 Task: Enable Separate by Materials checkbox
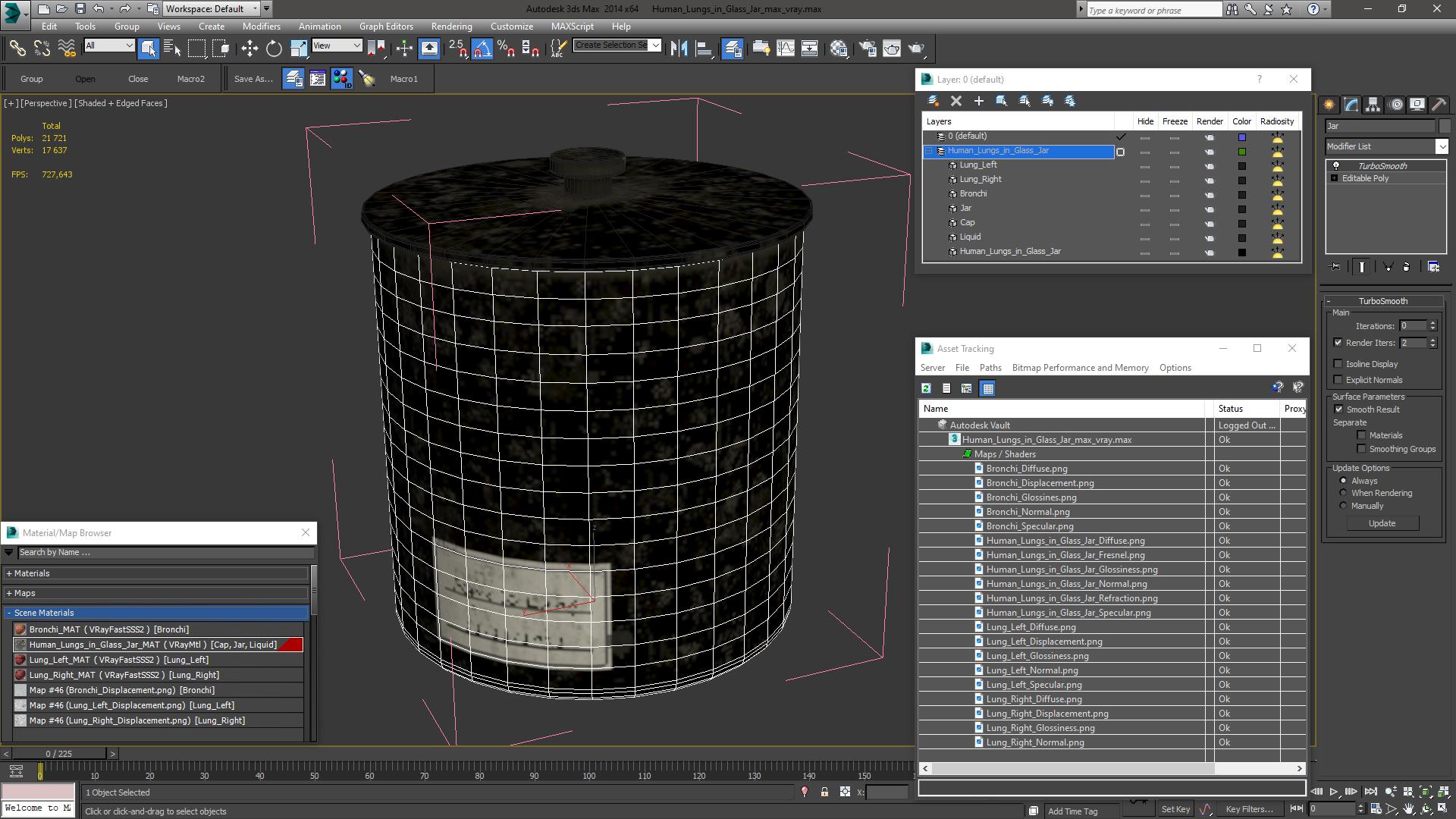point(1361,435)
